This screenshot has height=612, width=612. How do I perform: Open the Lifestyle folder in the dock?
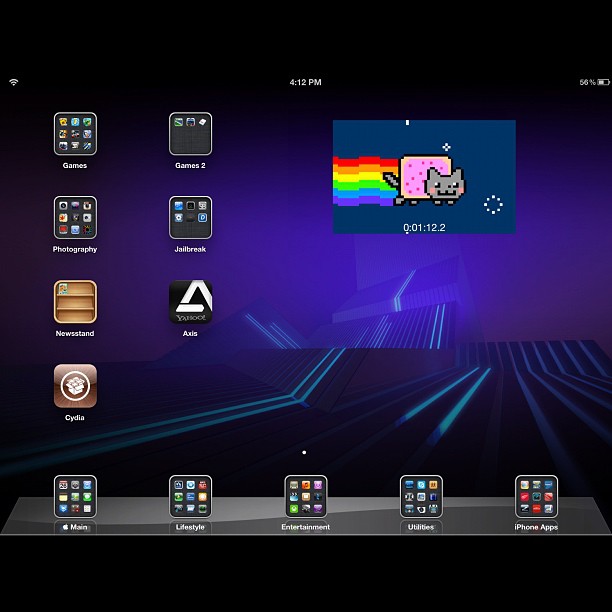190,496
